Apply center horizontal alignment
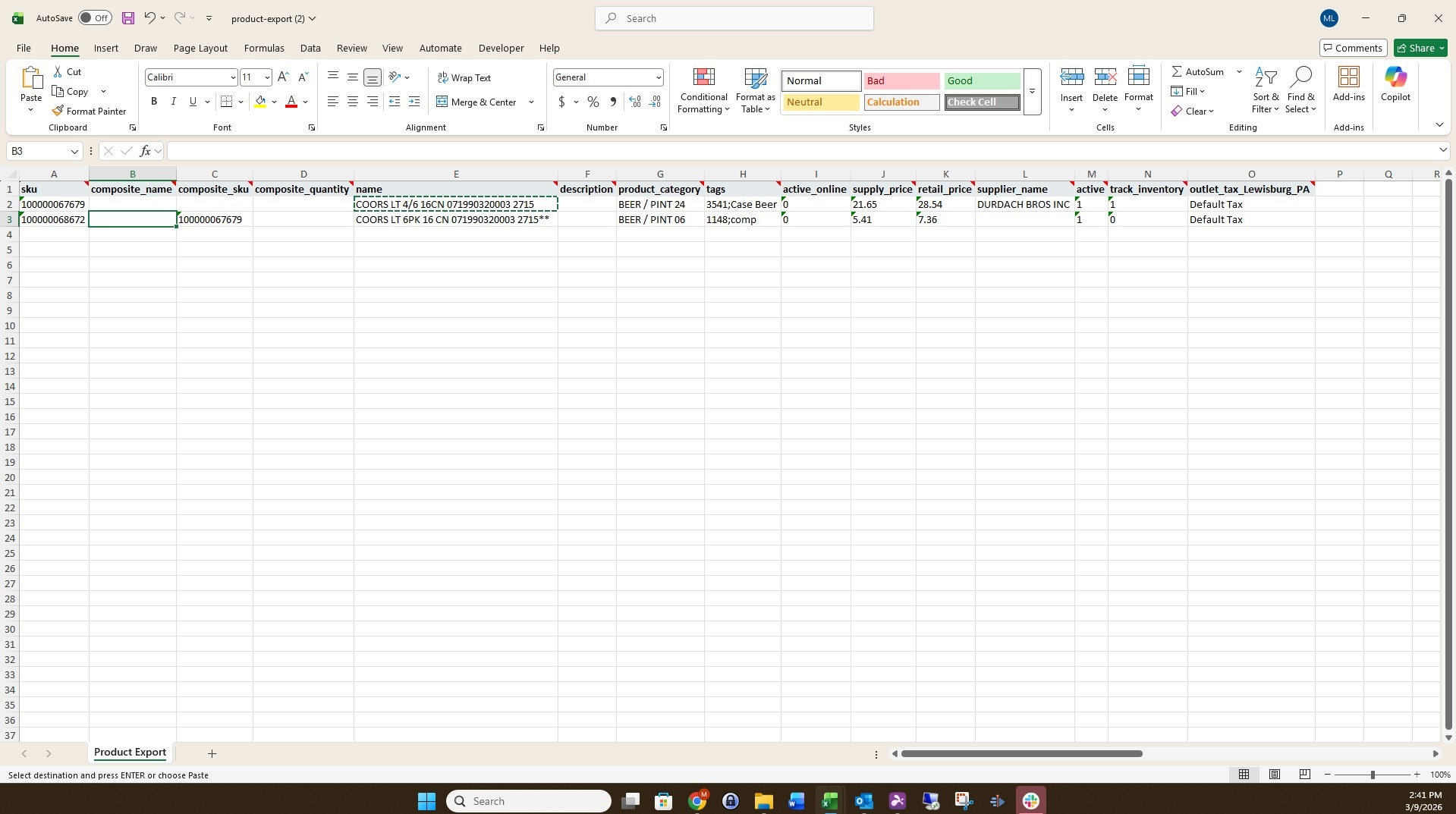 [x=353, y=102]
